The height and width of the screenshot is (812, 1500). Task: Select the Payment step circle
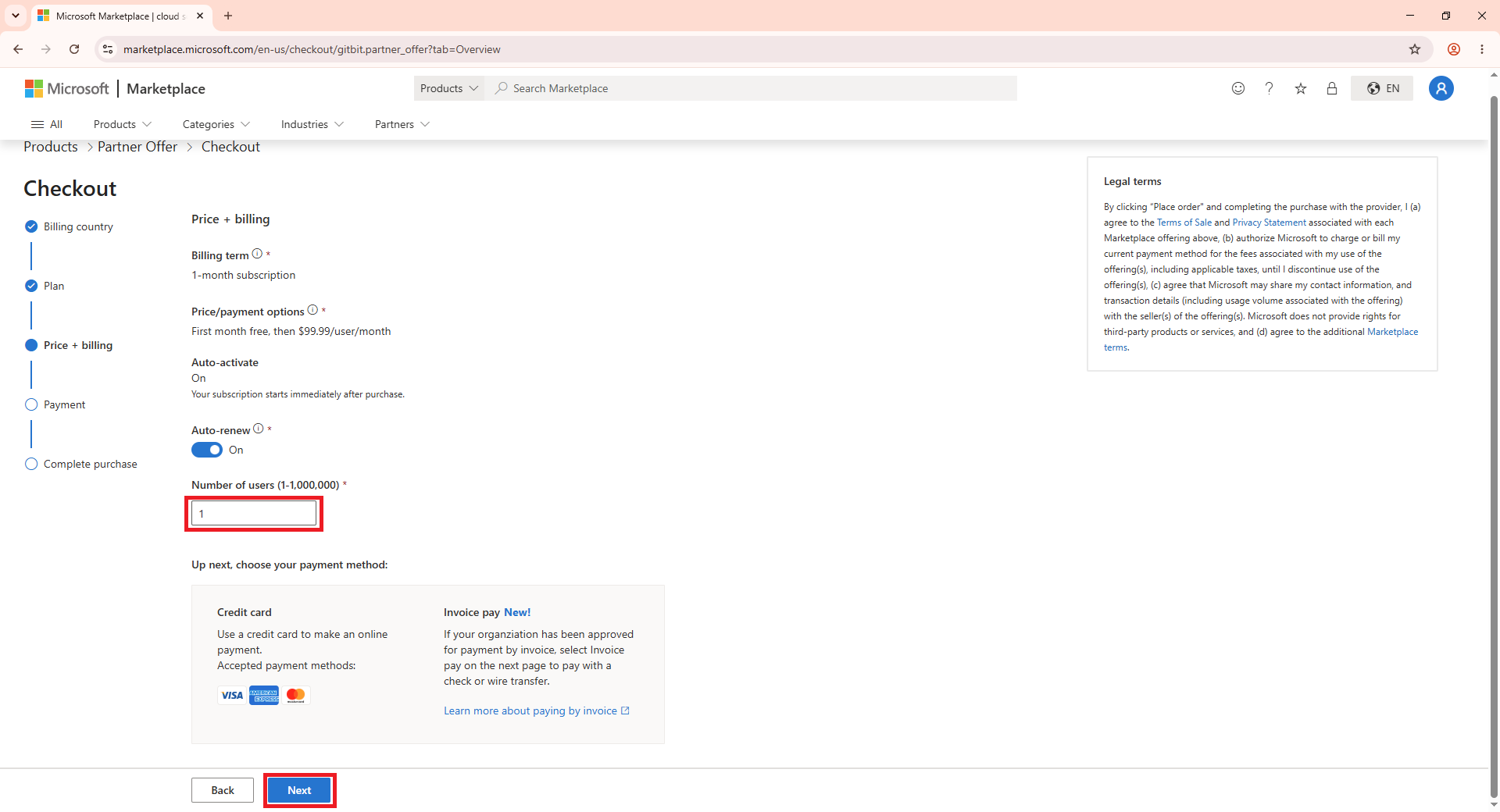click(31, 404)
